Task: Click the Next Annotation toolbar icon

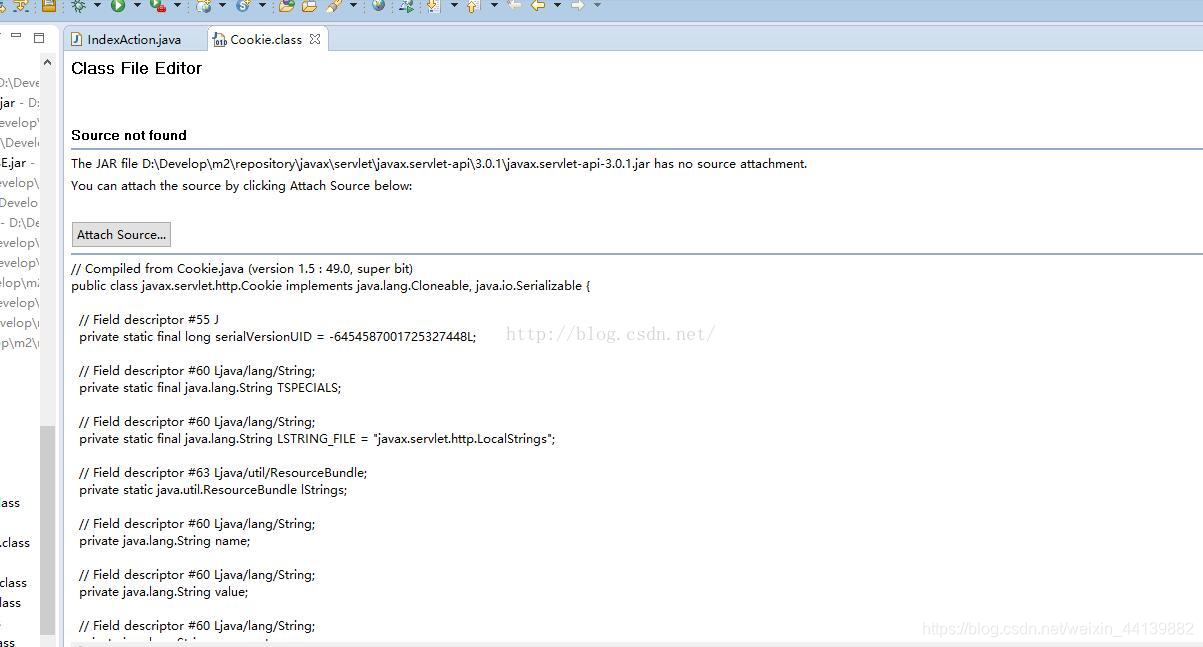Action: click(x=433, y=5)
